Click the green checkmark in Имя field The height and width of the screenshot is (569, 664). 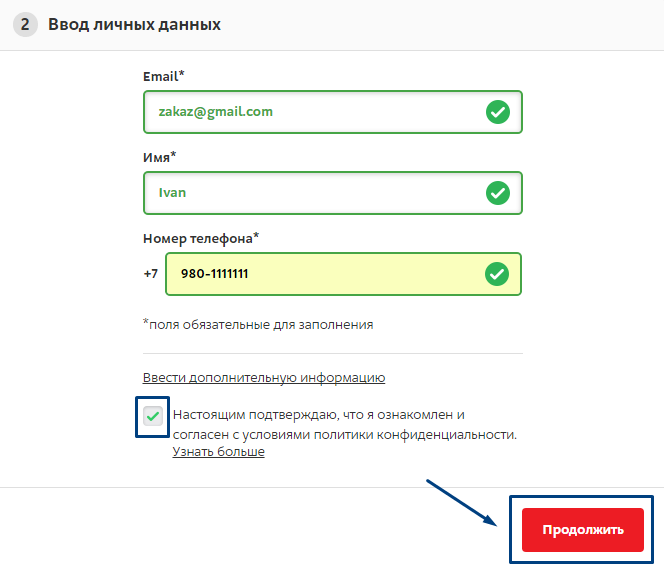click(x=498, y=193)
